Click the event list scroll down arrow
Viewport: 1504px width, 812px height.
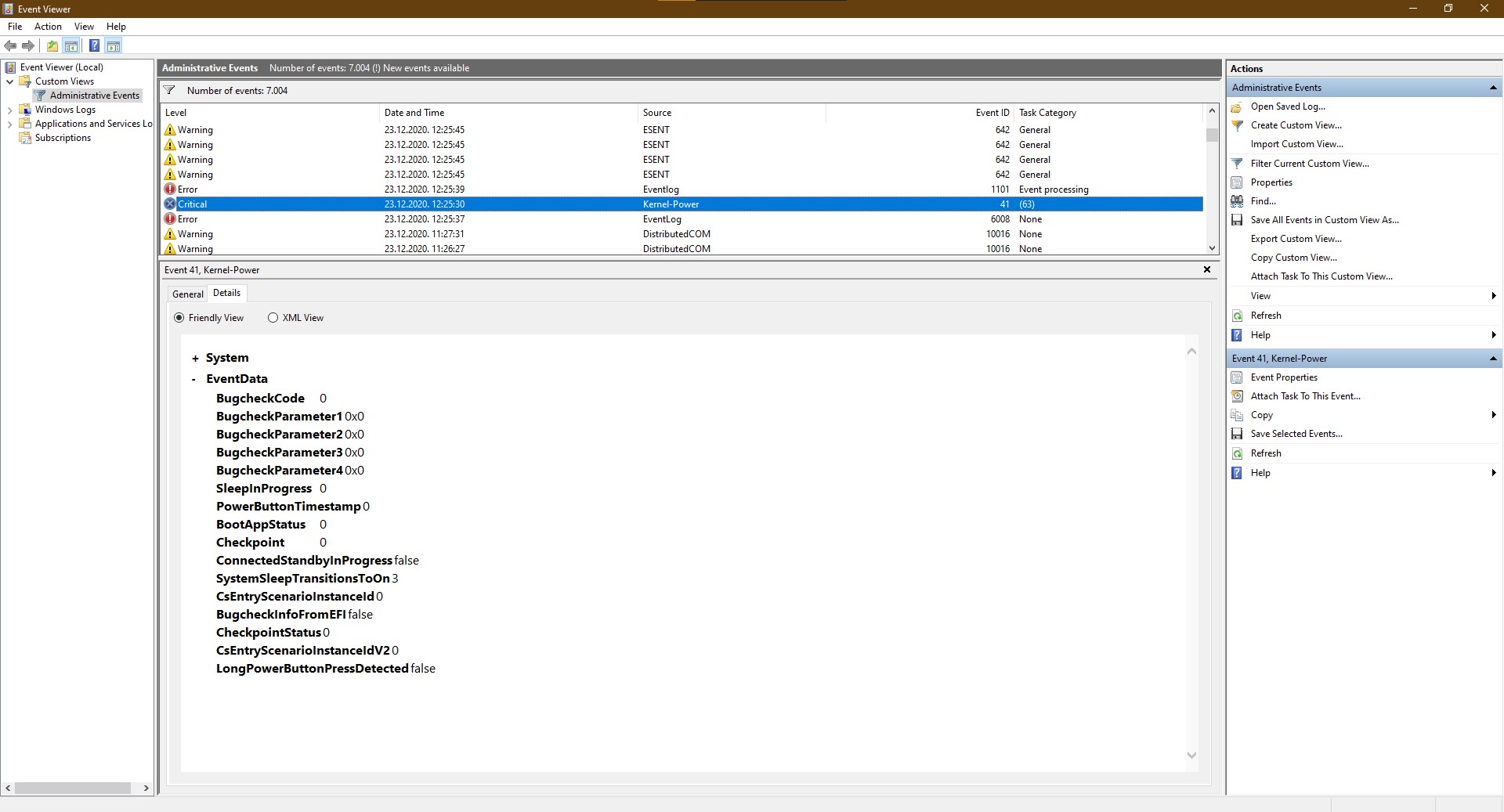(1212, 248)
